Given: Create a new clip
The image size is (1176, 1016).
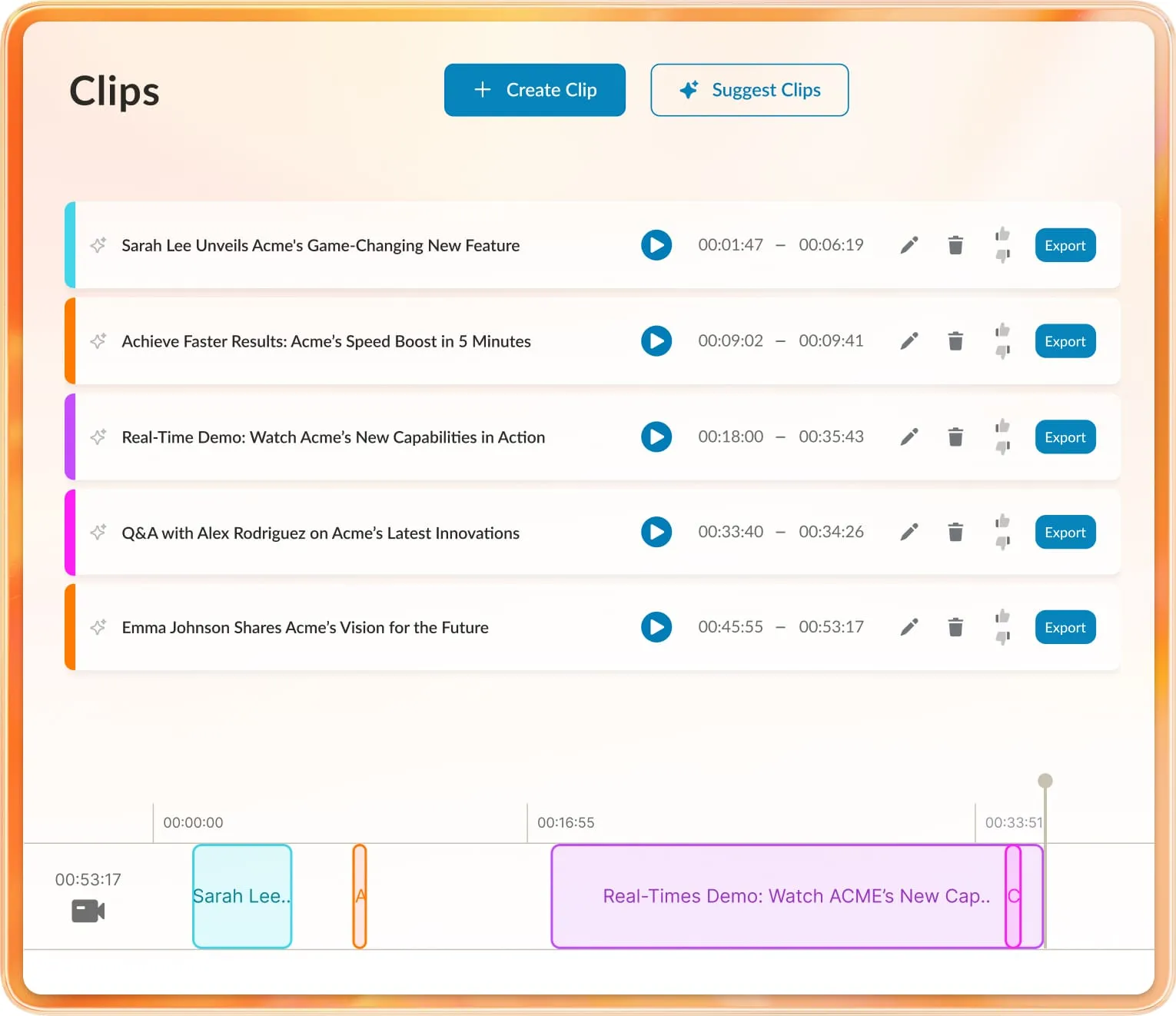Looking at the screenshot, I should (x=535, y=90).
